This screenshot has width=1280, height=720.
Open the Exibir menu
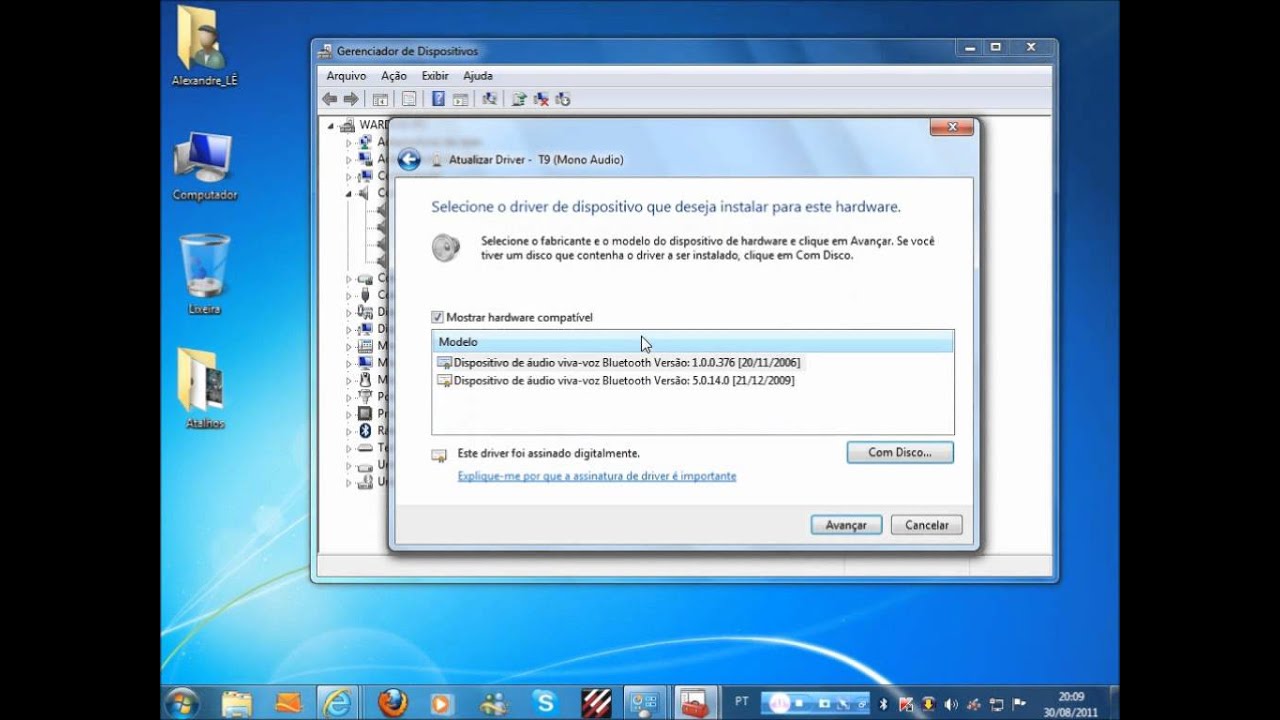pos(435,76)
